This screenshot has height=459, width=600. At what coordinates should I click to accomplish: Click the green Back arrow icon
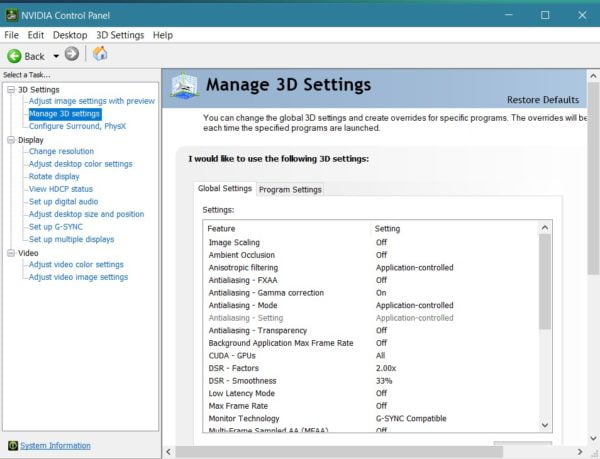pos(14,55)
